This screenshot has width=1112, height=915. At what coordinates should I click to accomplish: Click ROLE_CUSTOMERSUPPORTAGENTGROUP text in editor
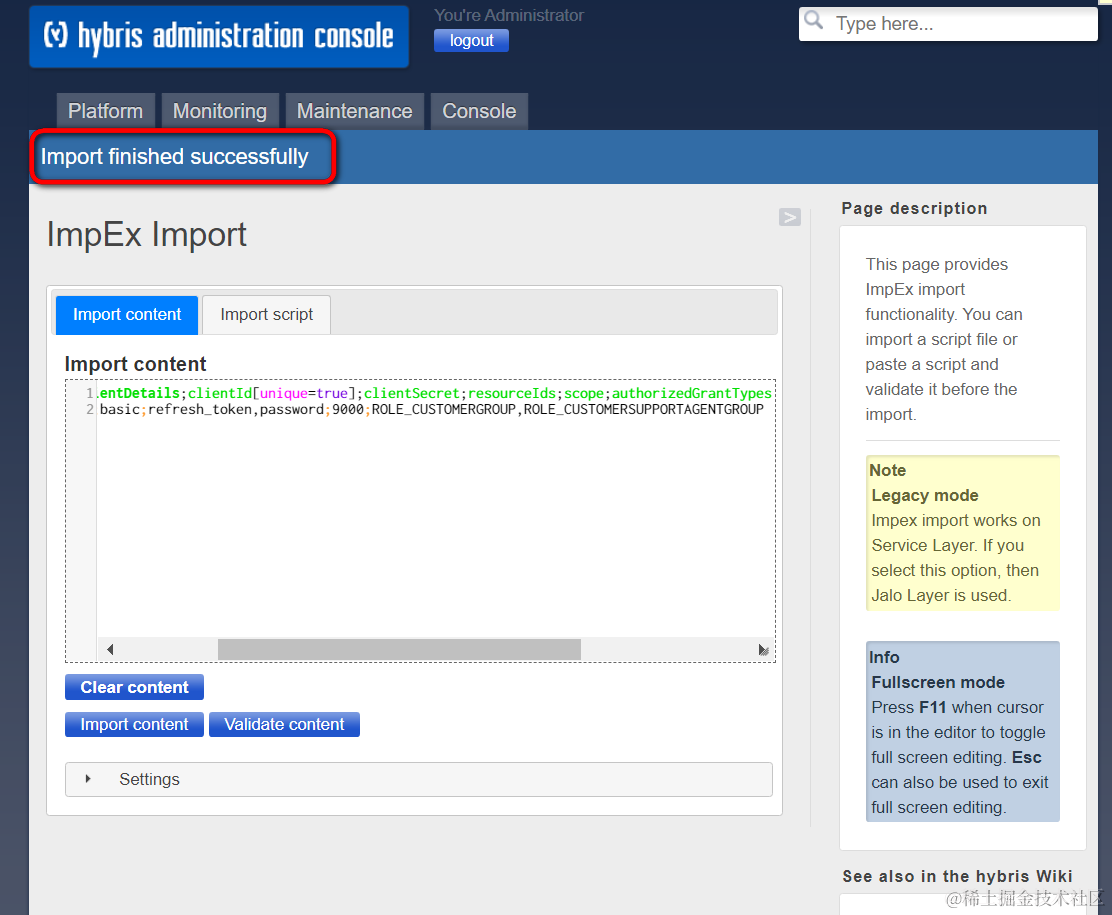pyautogui.click(x=643, y=409)
